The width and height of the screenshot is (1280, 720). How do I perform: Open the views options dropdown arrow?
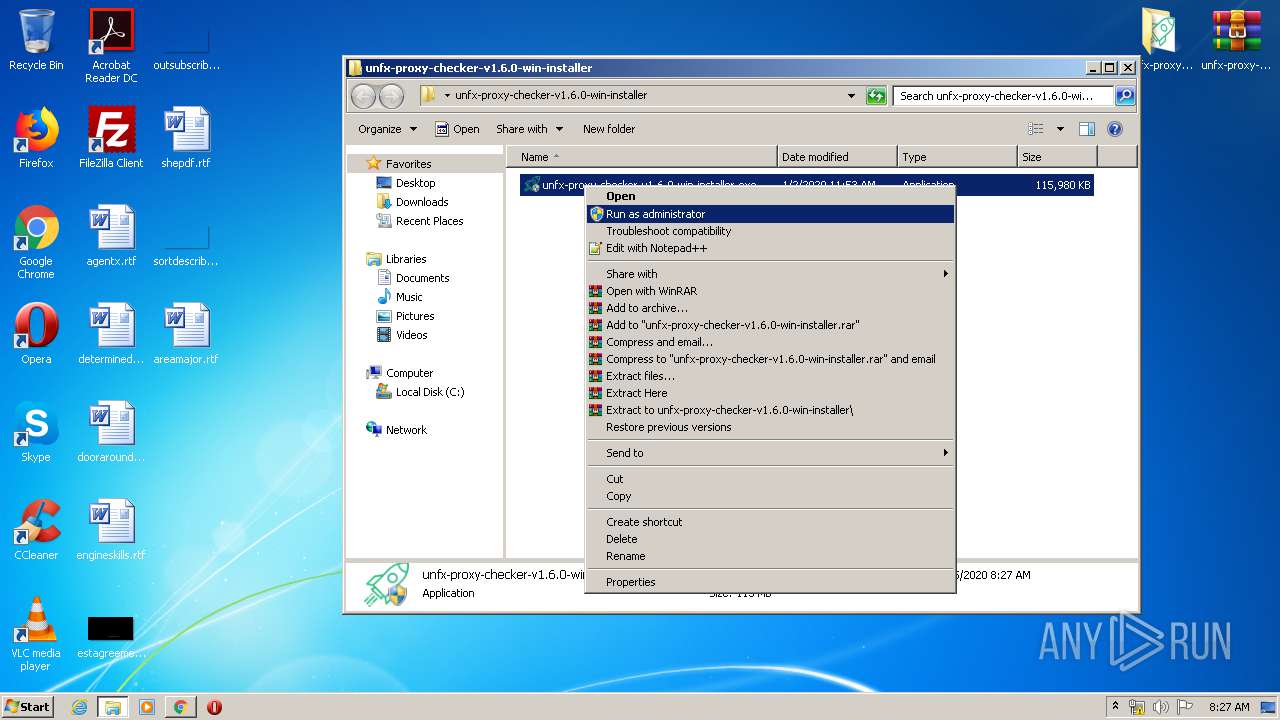tap(1060, 129)
